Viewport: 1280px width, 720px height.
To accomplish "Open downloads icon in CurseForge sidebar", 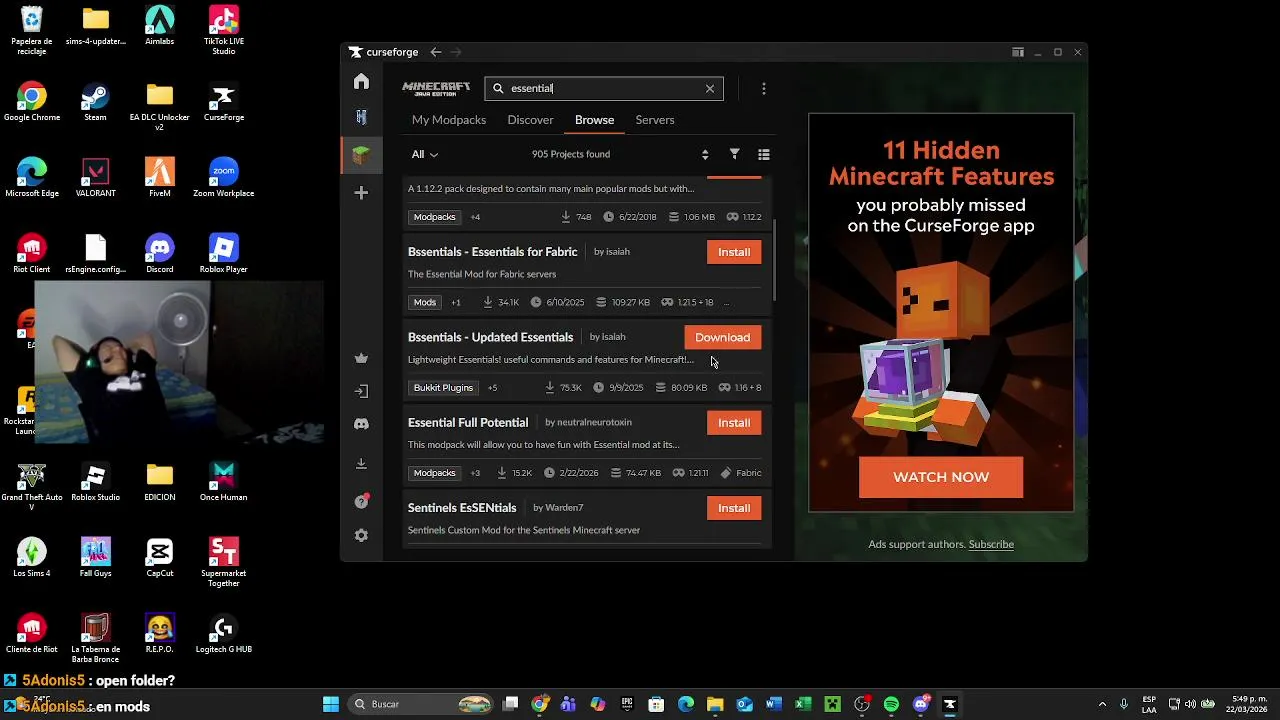I will (361, 464).
